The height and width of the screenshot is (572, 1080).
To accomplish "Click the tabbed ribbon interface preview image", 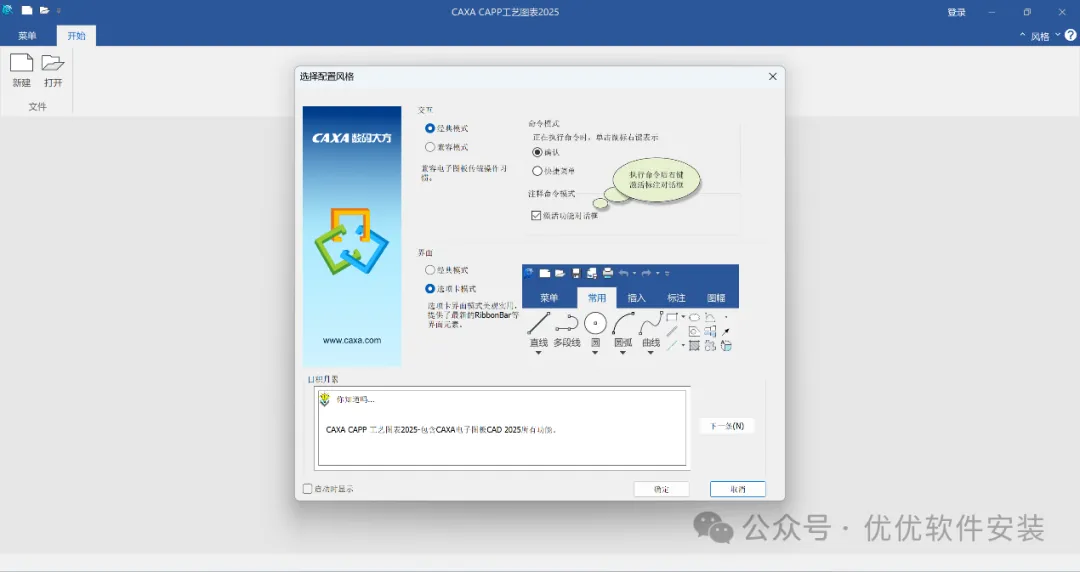I will (x=630, y=309).
